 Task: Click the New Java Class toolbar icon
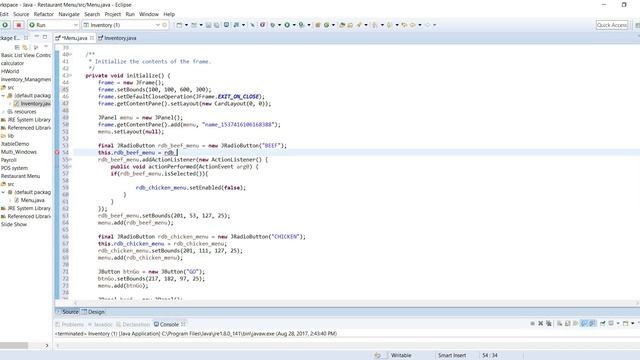(x=326, y=25)
